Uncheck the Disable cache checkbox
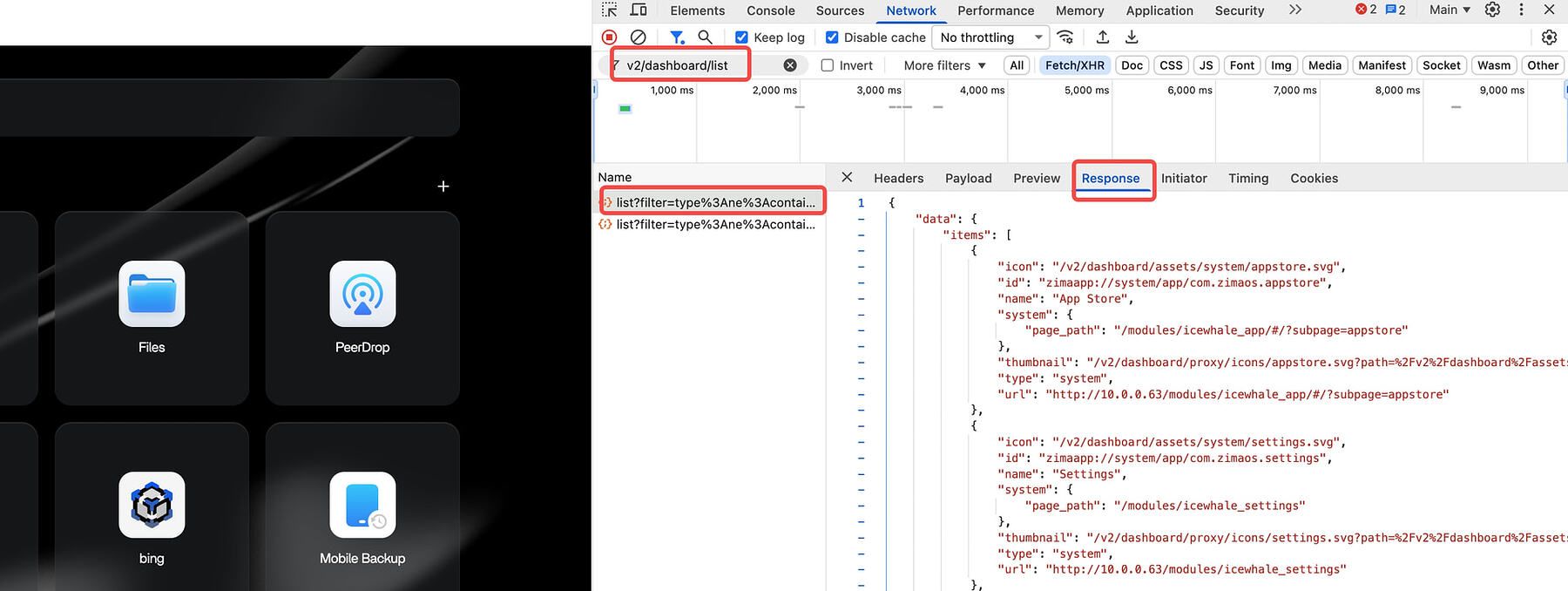This screenshot has height=591, width=1568. 832,37
